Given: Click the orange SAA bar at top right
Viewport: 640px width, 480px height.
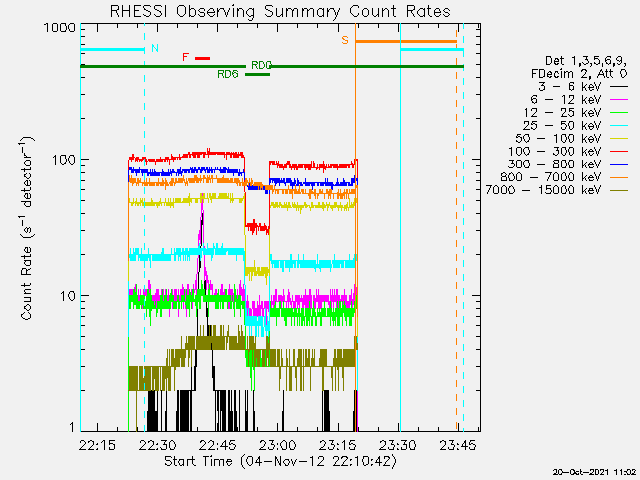Looking at the screenshot, I should pyautogui.click(x=406, y=41).
